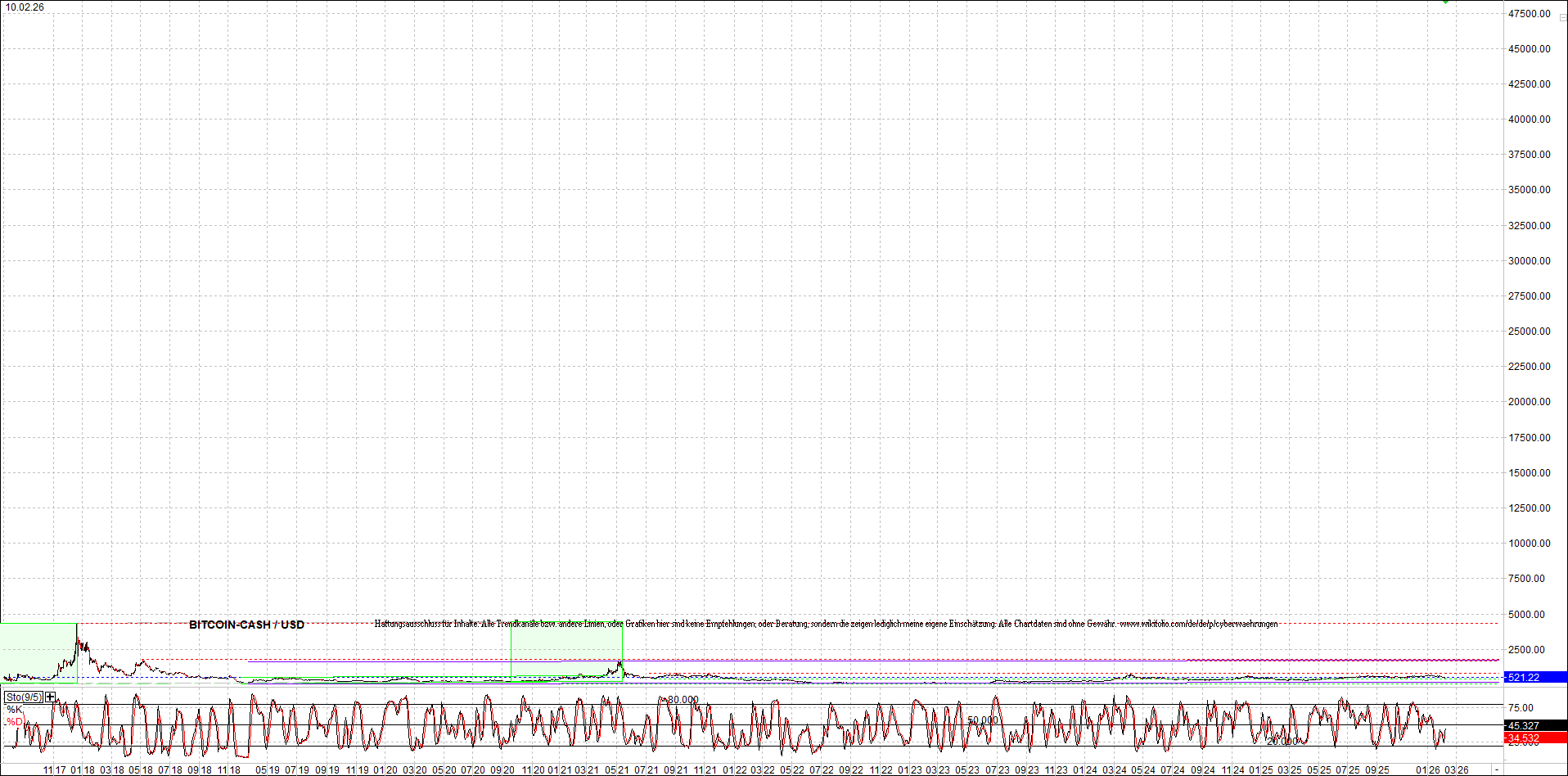The image size is (1568, 776).
Task: Click the 11 17 time axis label
Action: tap(55, 770)
